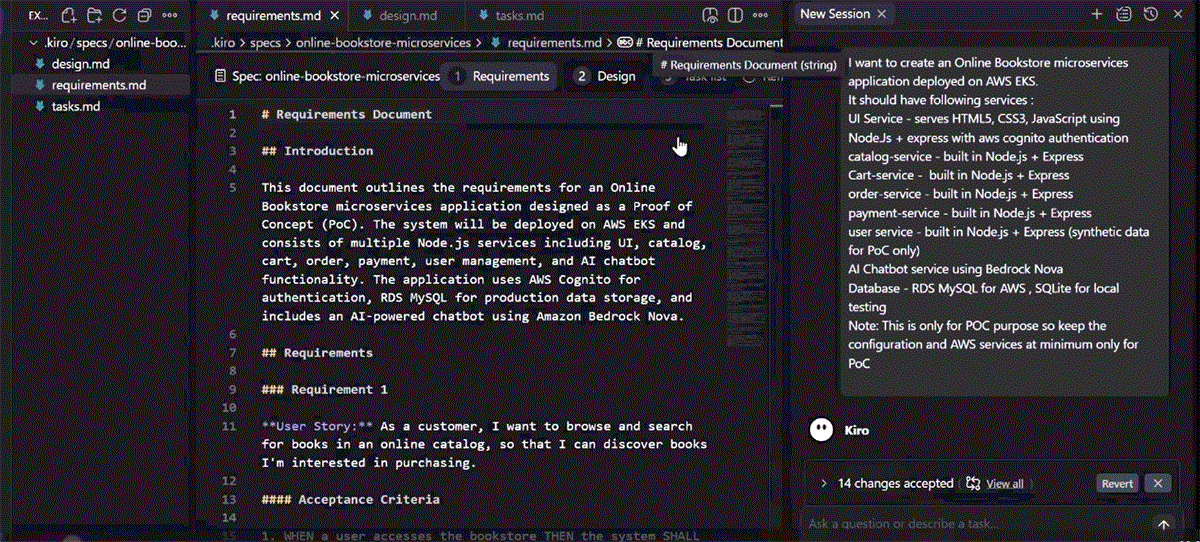Refresh the Explorer file tree
Screen dimensions: 1200x542
pyautogui.click(x=119, y=15)
